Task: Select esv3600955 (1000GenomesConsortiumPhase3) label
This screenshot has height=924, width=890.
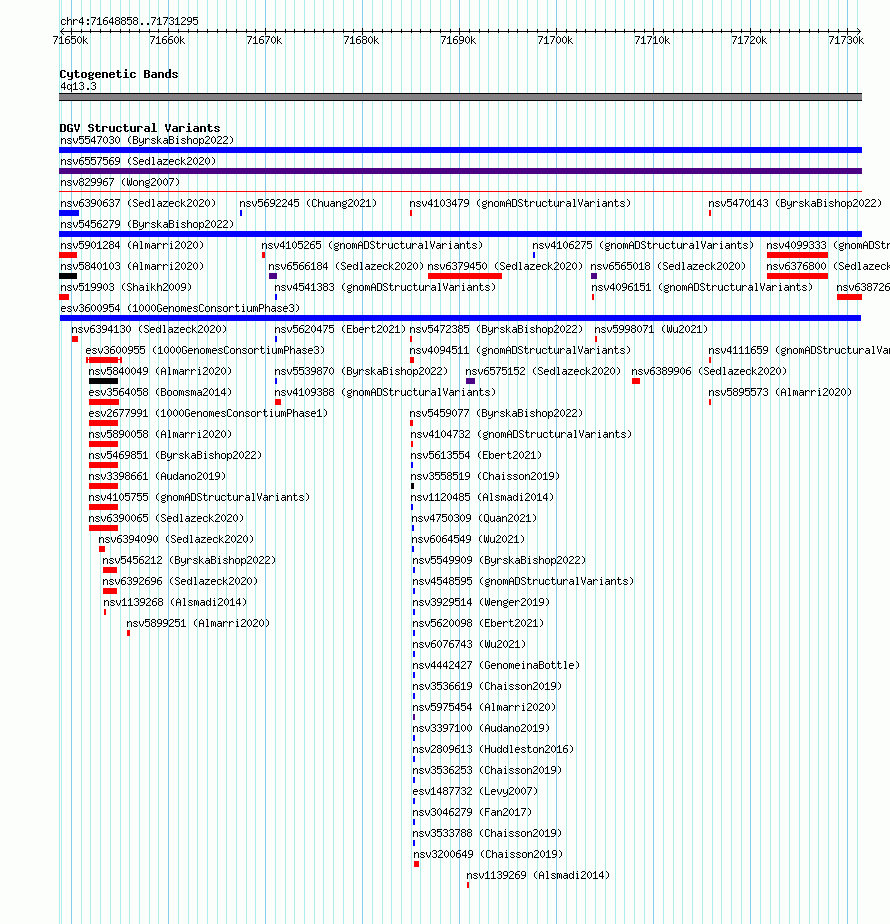Action: tap(205, 351)
